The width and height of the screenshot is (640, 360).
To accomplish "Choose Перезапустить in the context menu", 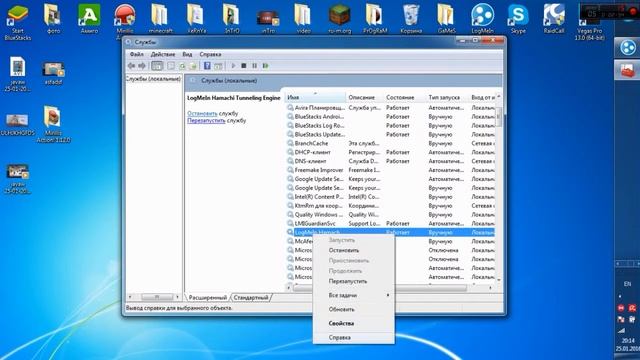I will click(353, 281).
